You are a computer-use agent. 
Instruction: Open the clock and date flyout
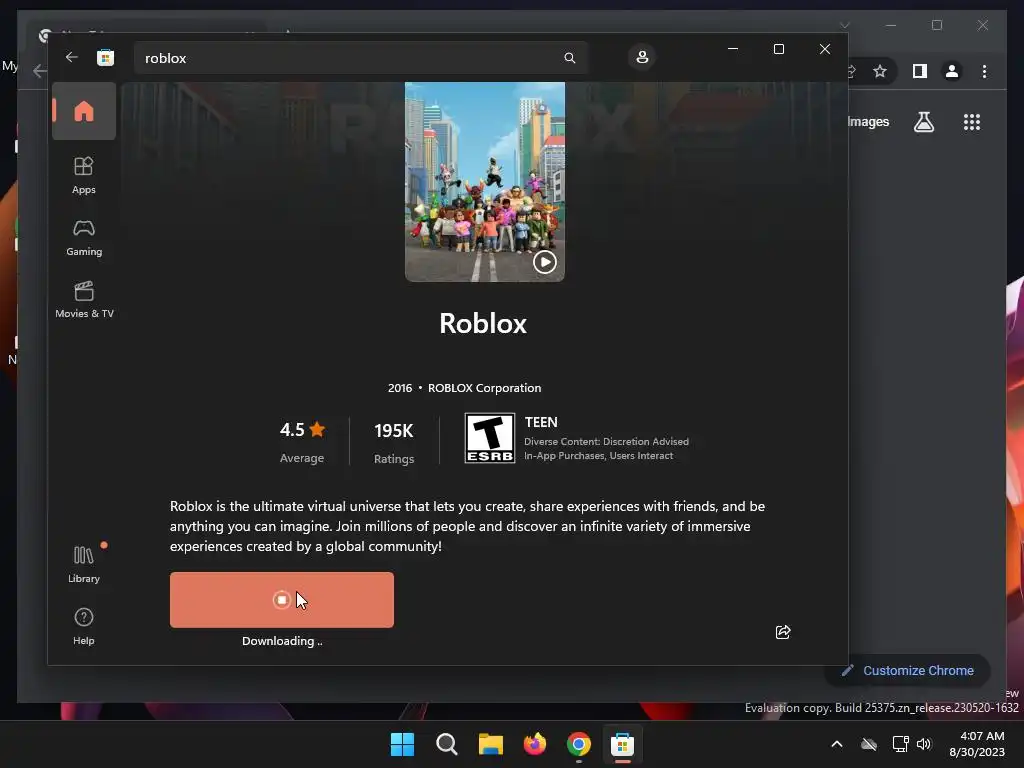[978, 744]
